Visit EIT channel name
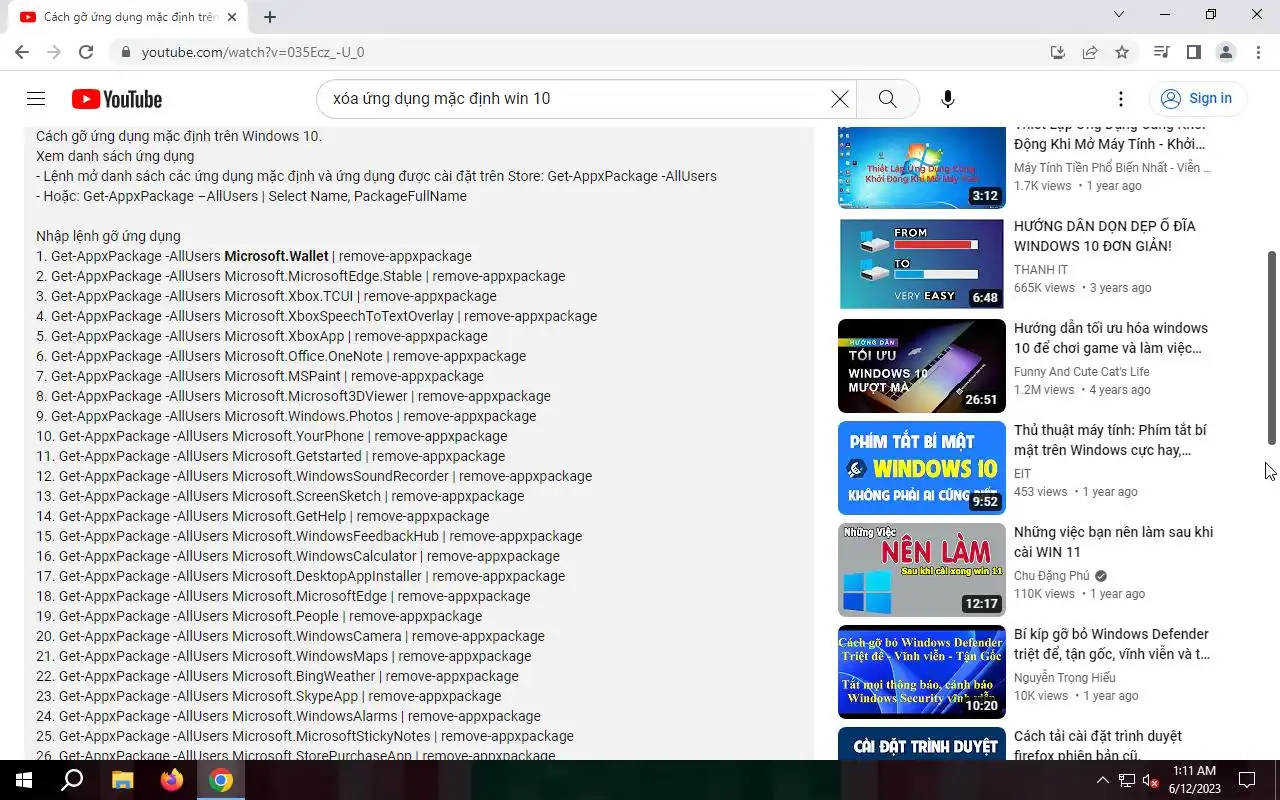 [x=1022, y=473]
